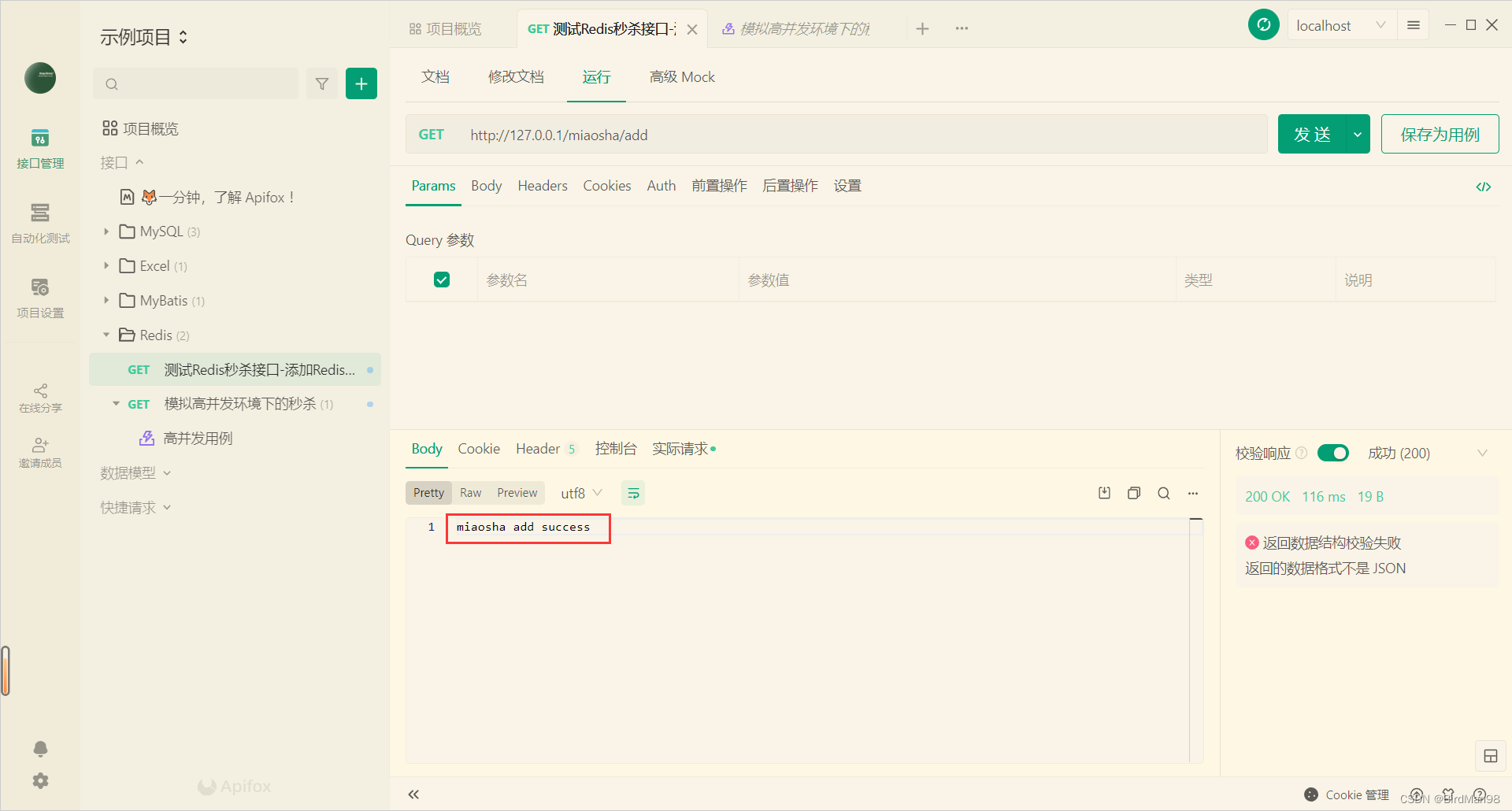Viewport: 1512px width, 811px height.
Task: Open the hamburger menu icon
Action: (1414, 25)
